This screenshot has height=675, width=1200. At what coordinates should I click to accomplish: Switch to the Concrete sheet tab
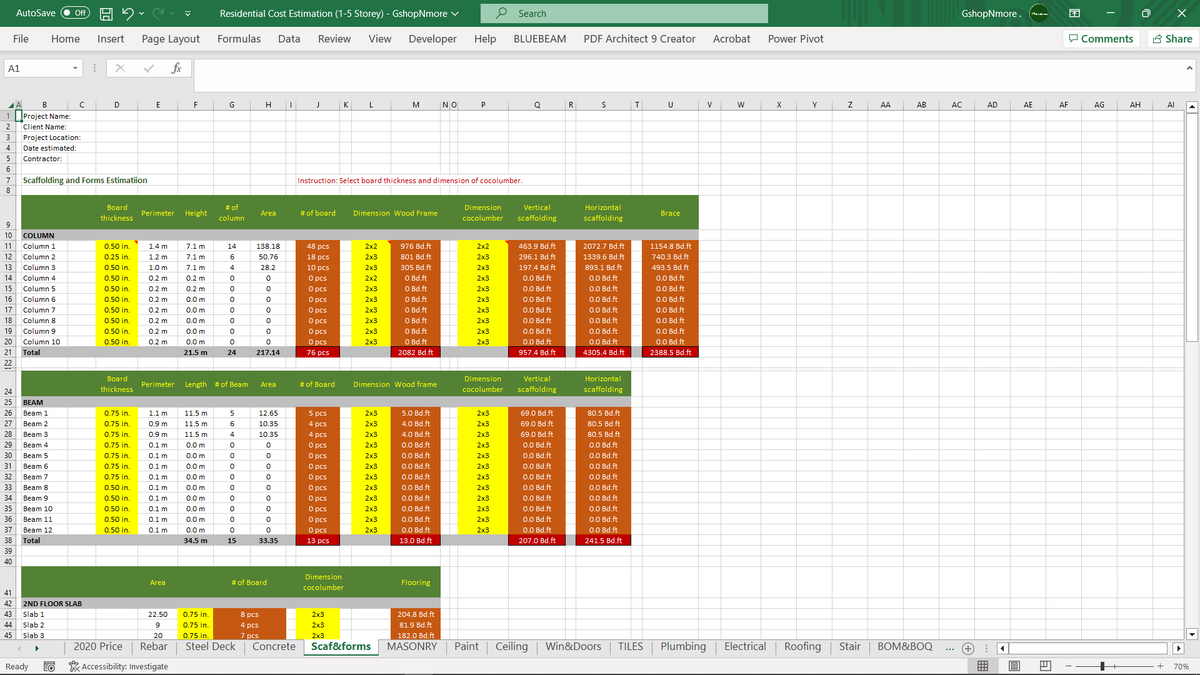[274, 646]
